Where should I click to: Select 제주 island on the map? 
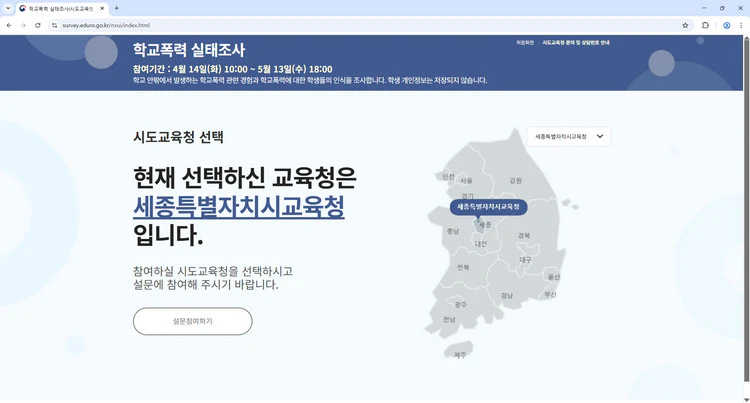[x=460, y=350]
